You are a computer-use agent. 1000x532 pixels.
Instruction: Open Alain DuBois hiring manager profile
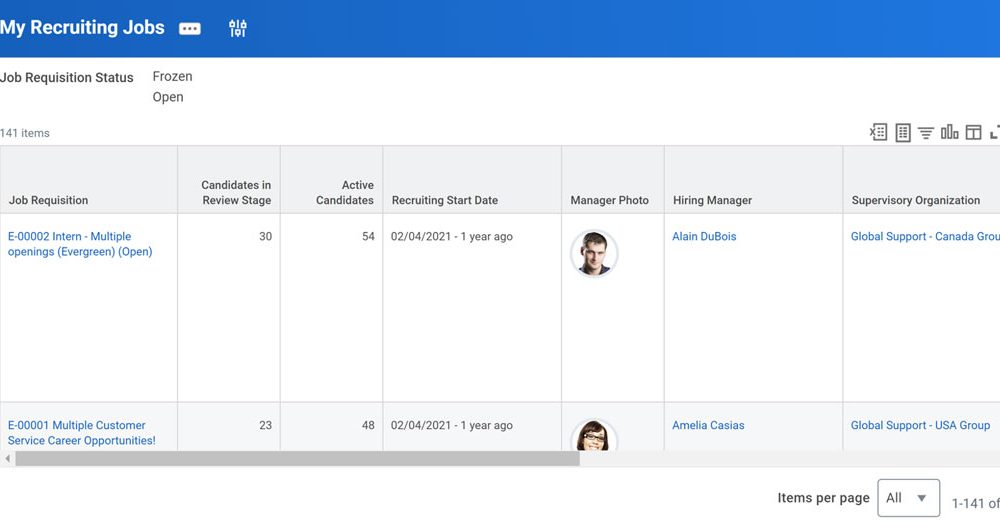tap(704, 237)
